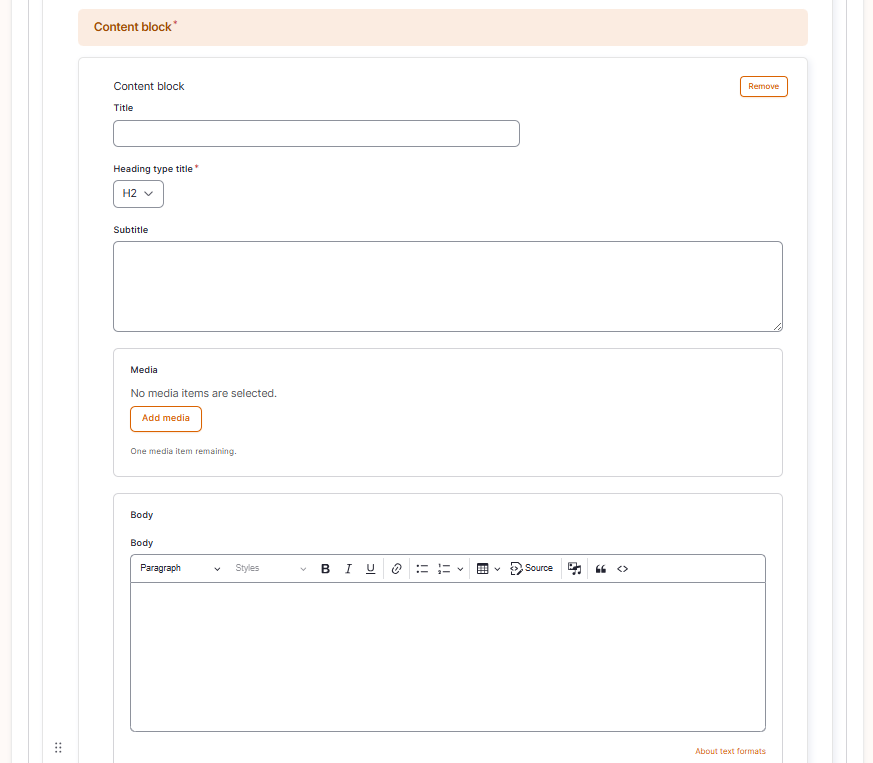
Task: Click 'One media item remaining.' text
Action: (183, 451)
